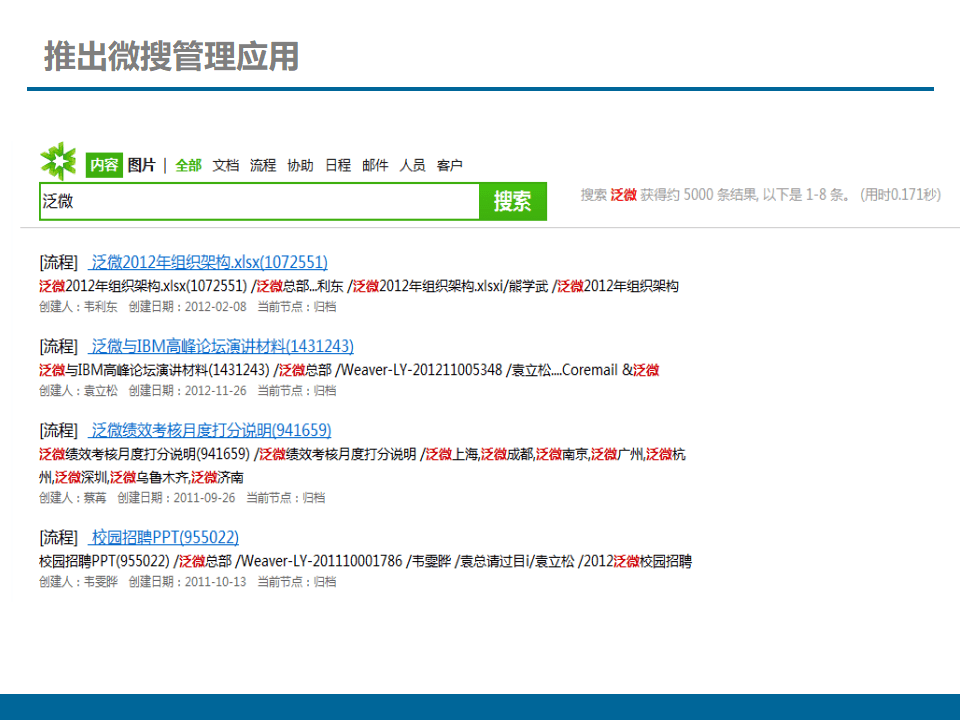Click creation date 2011-09-26
960x720 pixels.
[x=204, y=498]
